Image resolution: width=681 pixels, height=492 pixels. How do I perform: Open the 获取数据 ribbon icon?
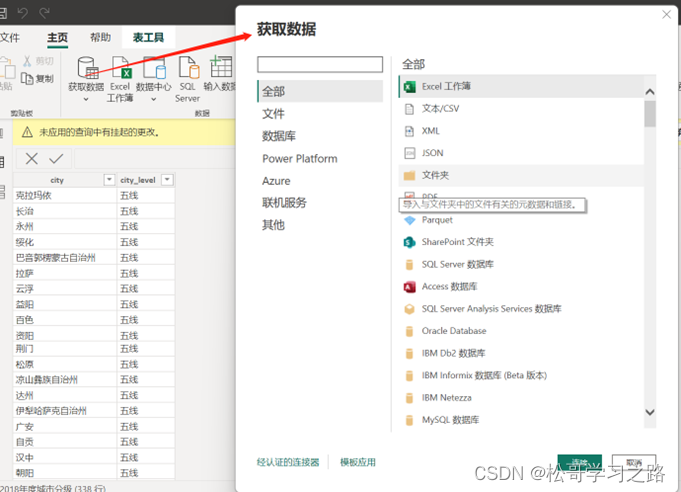87,68
